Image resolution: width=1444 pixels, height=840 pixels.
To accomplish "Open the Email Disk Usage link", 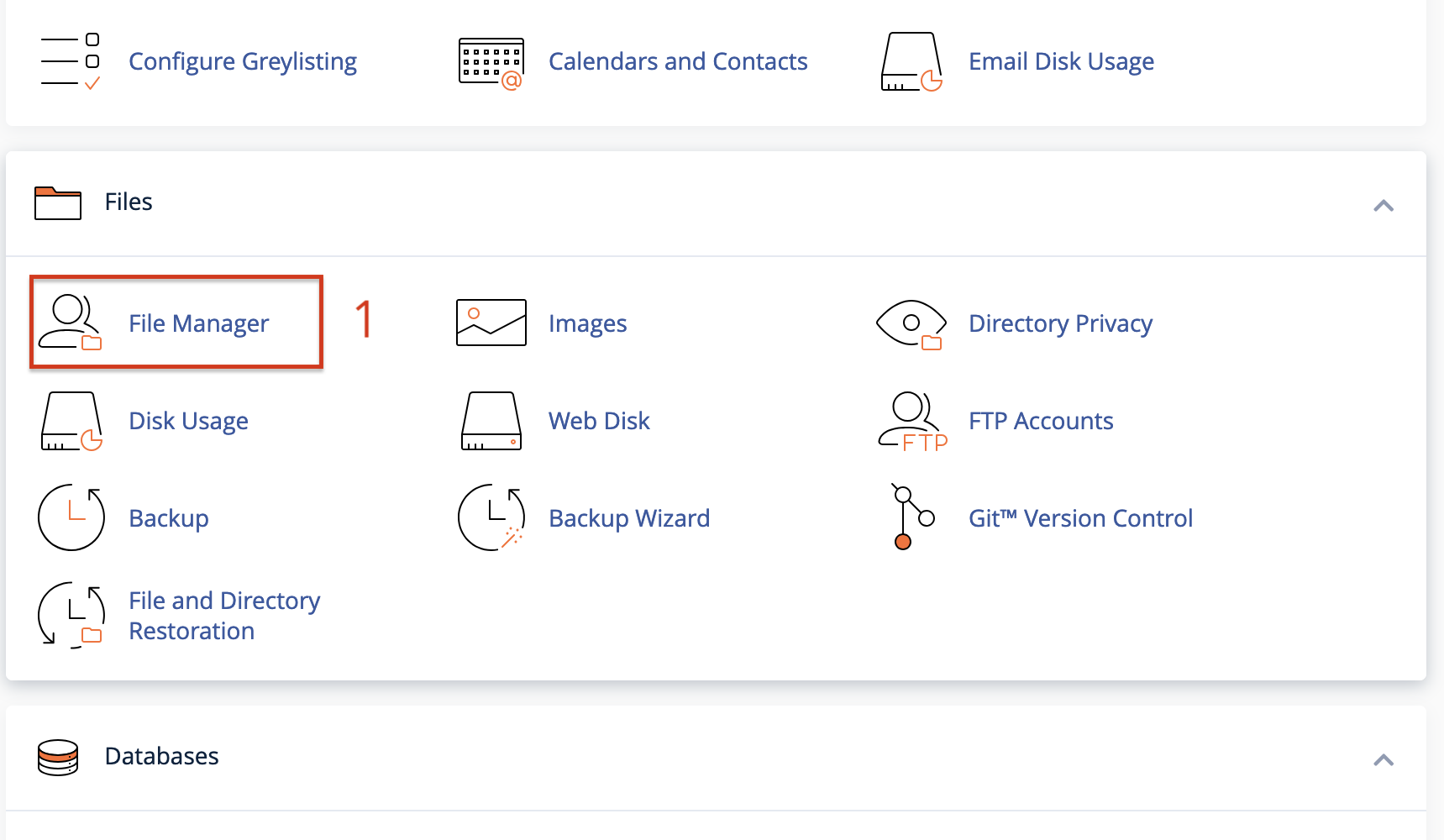I will click(x=1061, y=61).
